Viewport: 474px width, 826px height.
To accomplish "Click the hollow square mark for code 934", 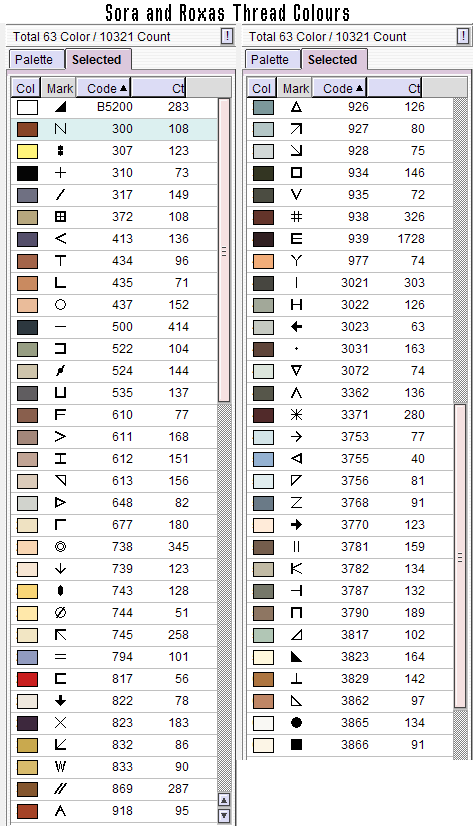I will click(x=297, y=173).
